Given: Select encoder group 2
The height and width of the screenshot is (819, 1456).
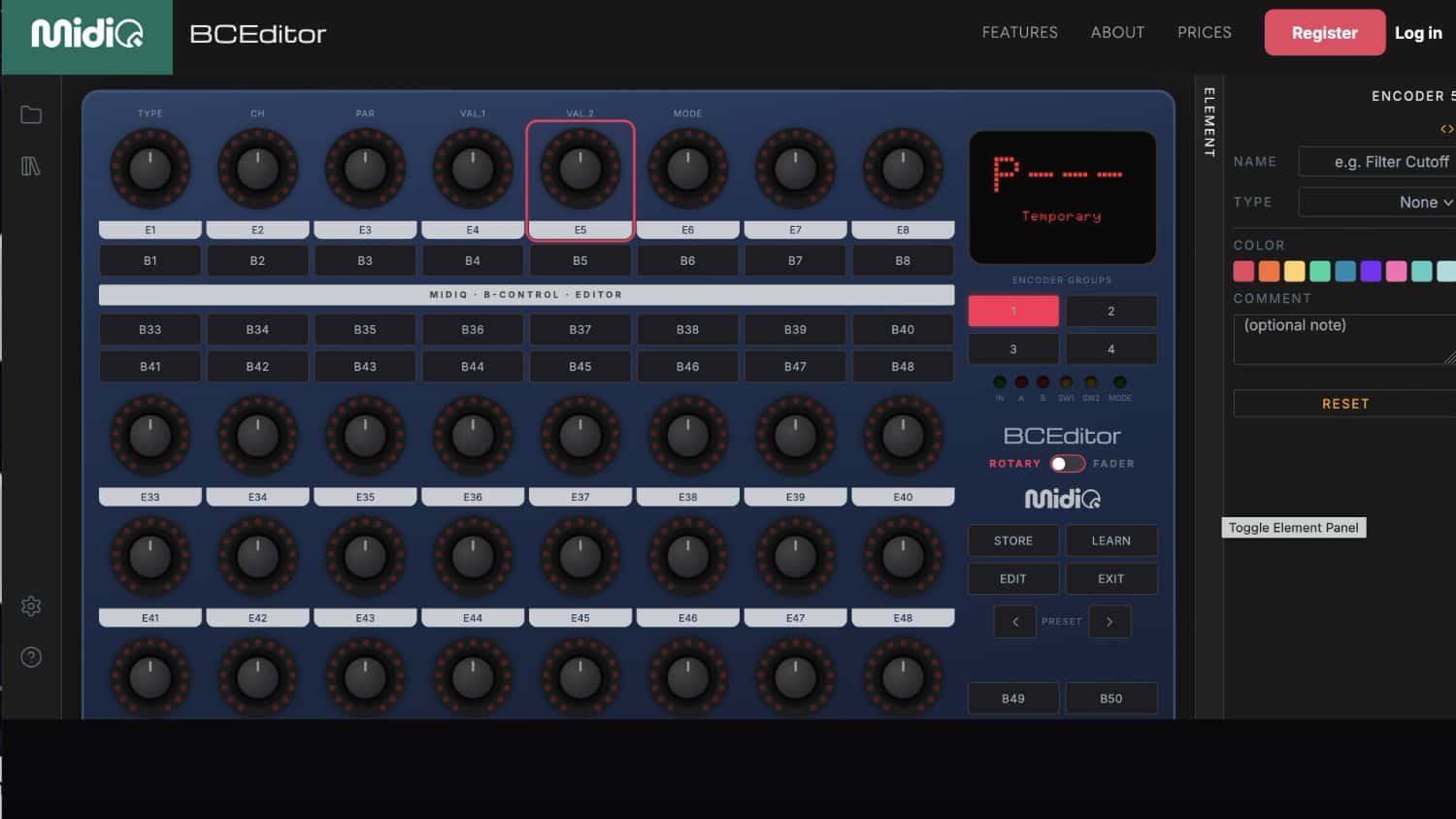Looking at the screenshot, I should (x=1111, y=311).
